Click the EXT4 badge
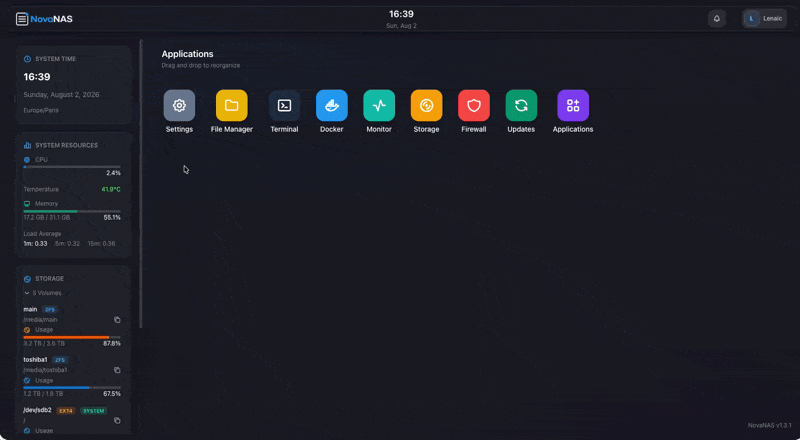Screen dimensions: 800x440 [x=65, y=411]
